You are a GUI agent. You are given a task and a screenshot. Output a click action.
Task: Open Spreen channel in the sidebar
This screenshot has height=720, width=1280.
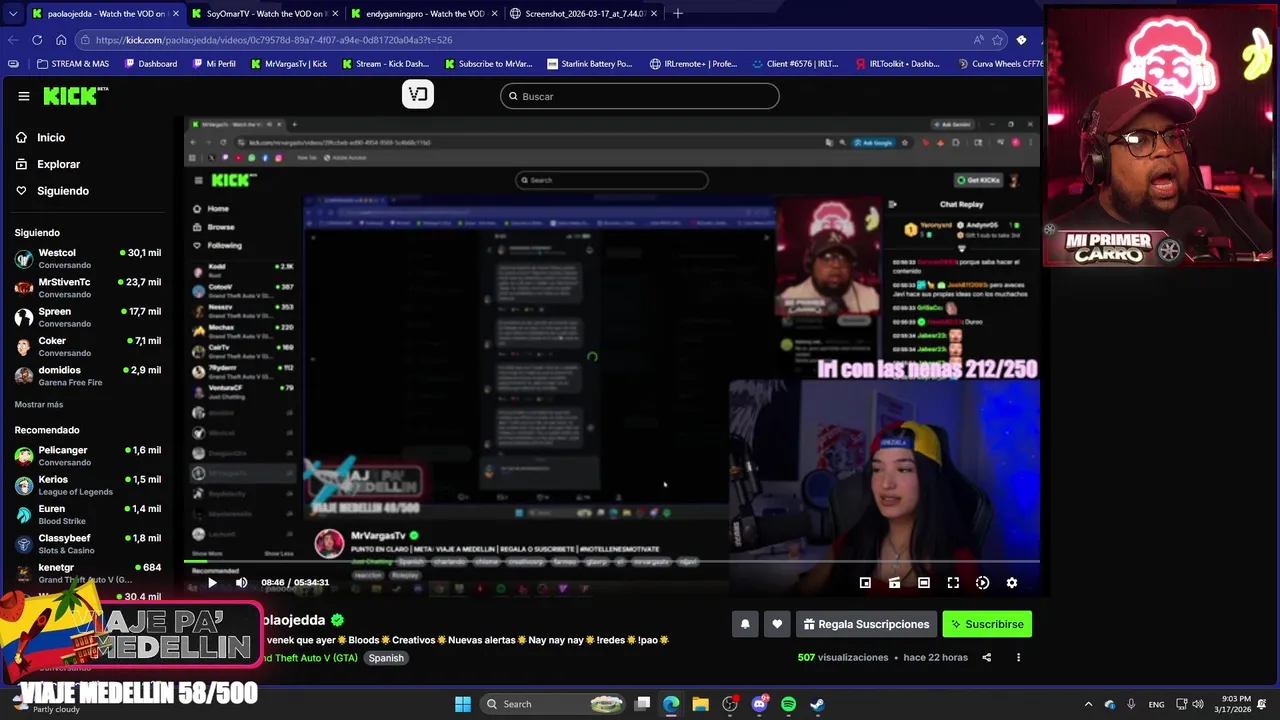tap(88, 317)
